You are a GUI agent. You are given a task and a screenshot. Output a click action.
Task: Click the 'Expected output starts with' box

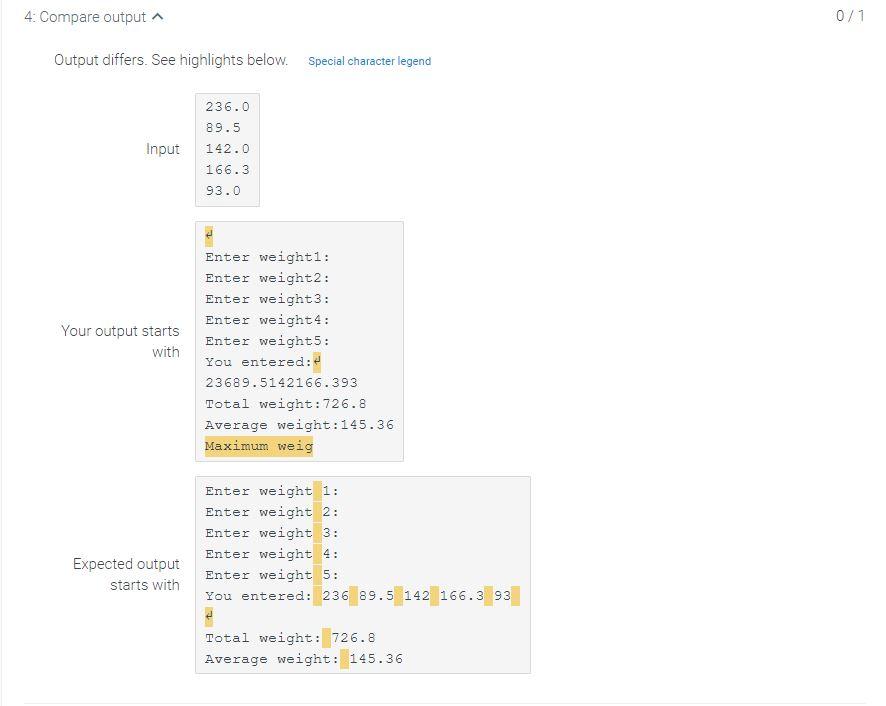click(360, 575)
